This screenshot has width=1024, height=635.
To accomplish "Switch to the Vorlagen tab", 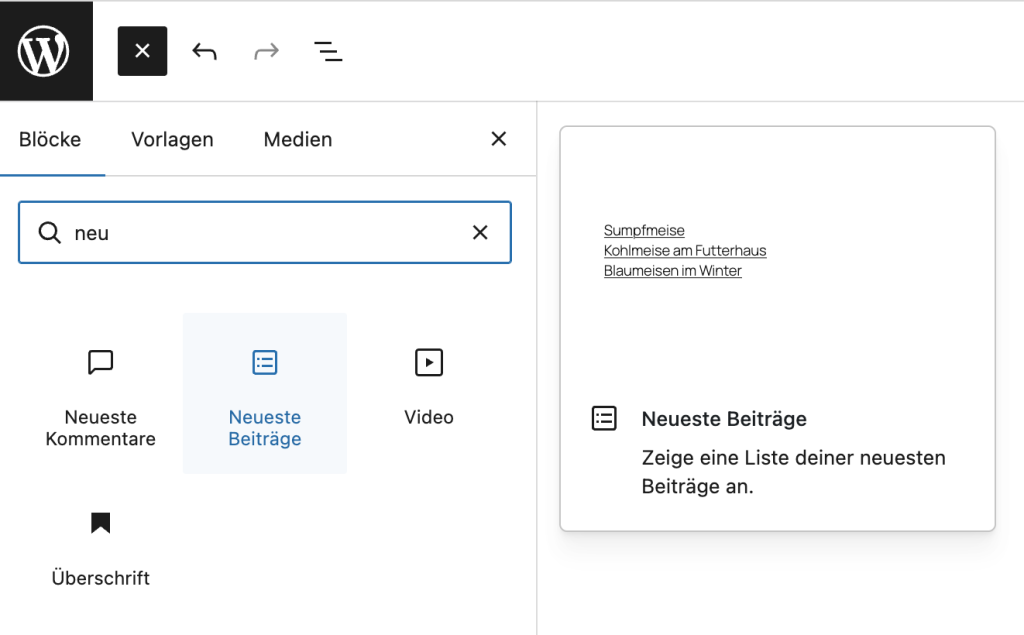I will point(171,139).
